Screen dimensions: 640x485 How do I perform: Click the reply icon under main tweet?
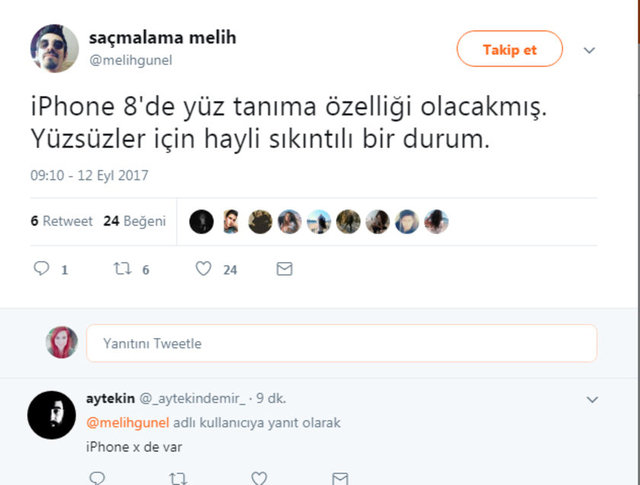[41, 269]
